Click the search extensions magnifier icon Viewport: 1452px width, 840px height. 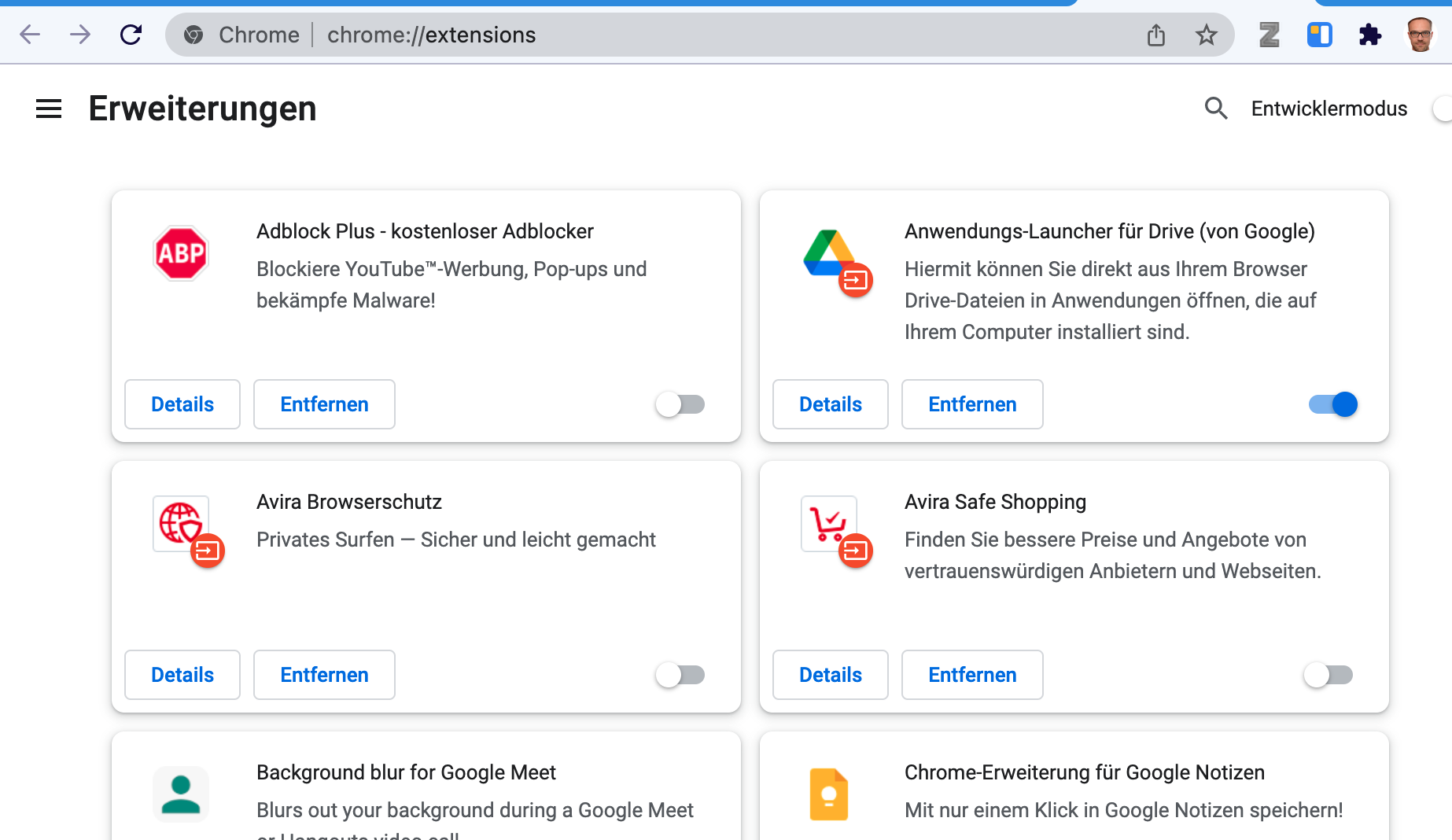[1216, 109]
